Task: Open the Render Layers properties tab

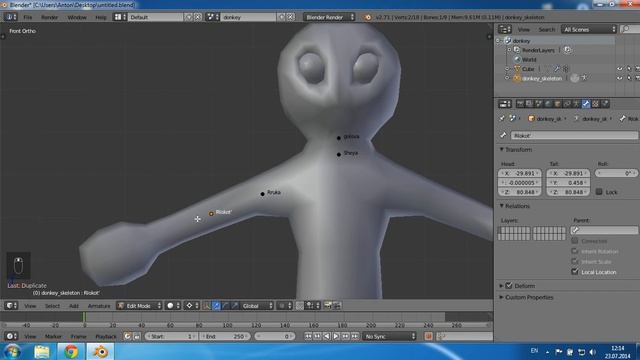Action: (529, 104)
